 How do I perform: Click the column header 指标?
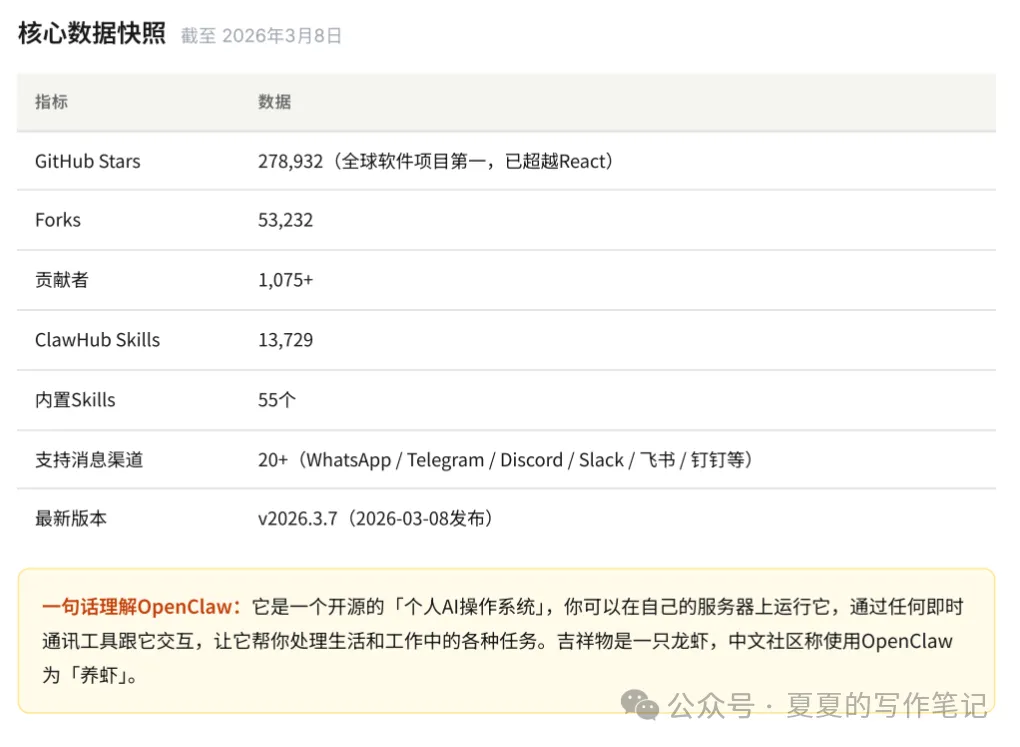(51, 102)
